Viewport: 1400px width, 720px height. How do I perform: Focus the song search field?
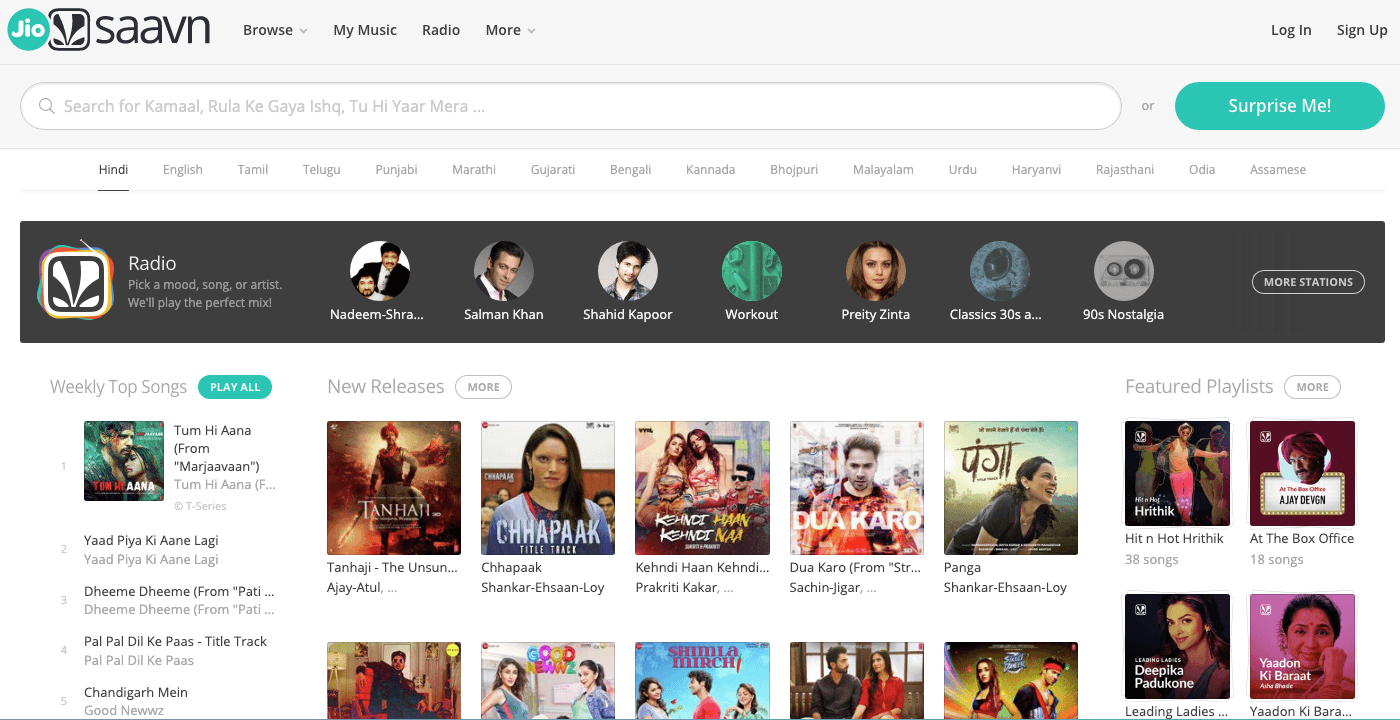[570, 106]
